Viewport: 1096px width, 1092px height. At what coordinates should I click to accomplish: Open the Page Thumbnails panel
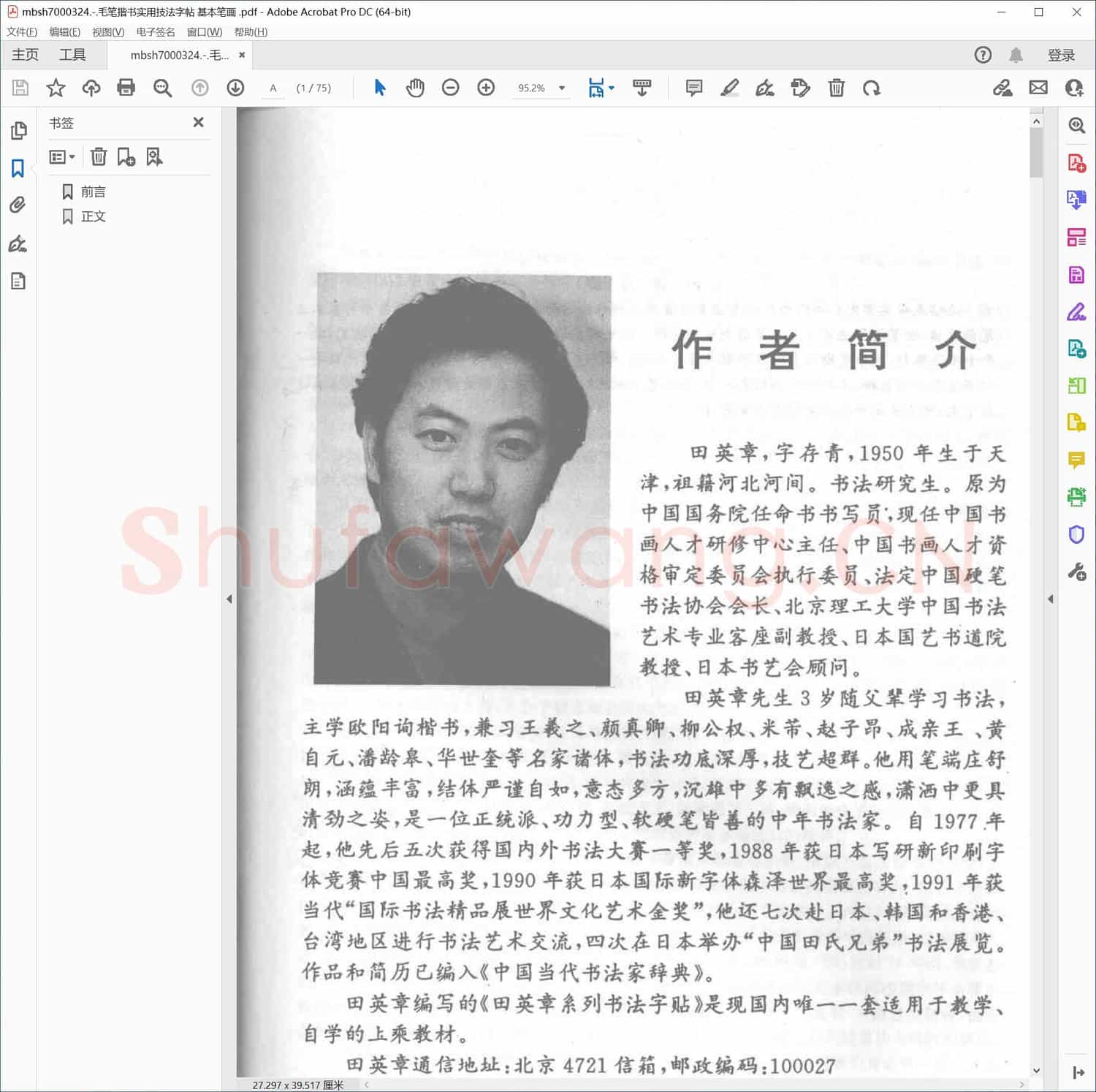[x=18, y=132]
